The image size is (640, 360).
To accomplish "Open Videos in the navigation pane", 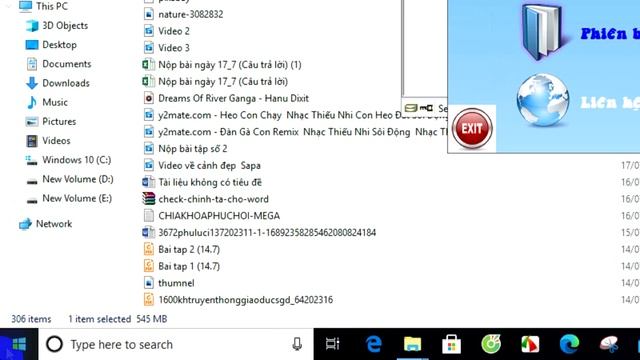I will pos(56,141).
